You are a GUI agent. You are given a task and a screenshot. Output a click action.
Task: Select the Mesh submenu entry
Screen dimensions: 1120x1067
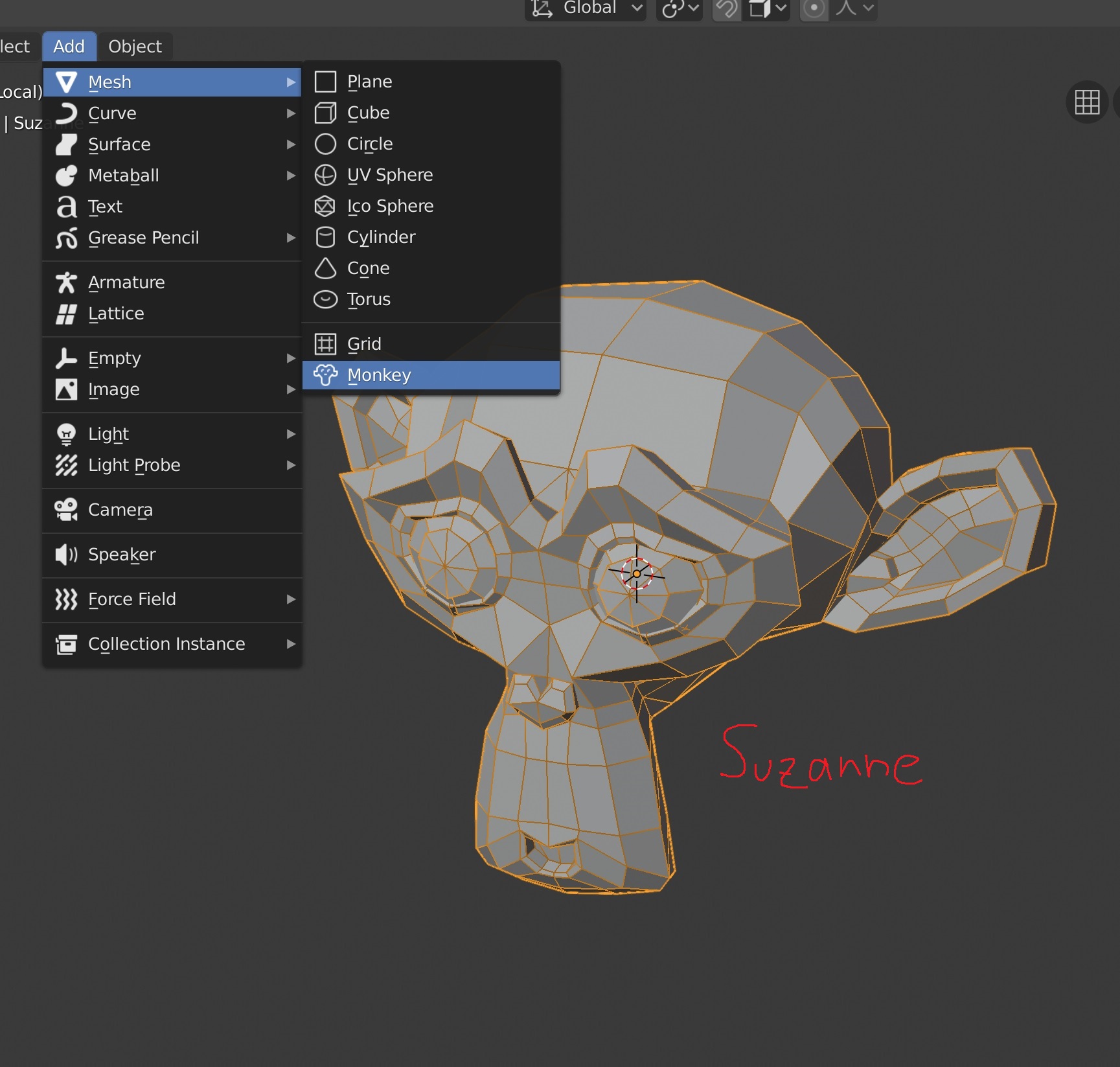tap(172, 82)
